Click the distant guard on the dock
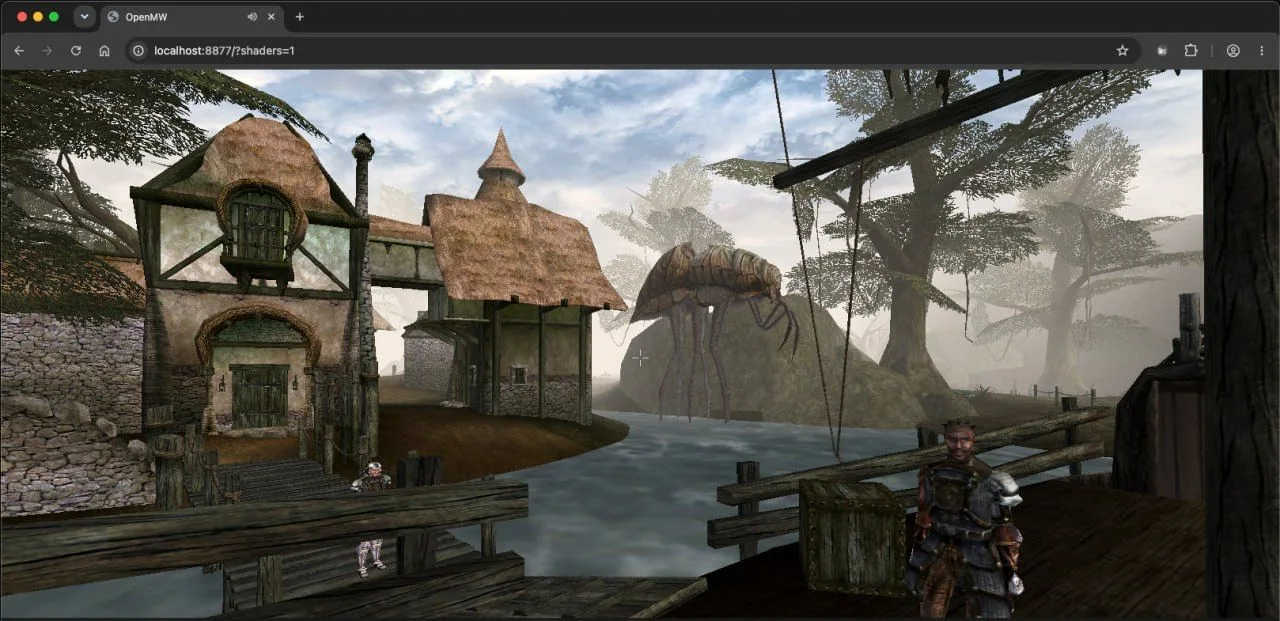 click(x=372, y=518)
